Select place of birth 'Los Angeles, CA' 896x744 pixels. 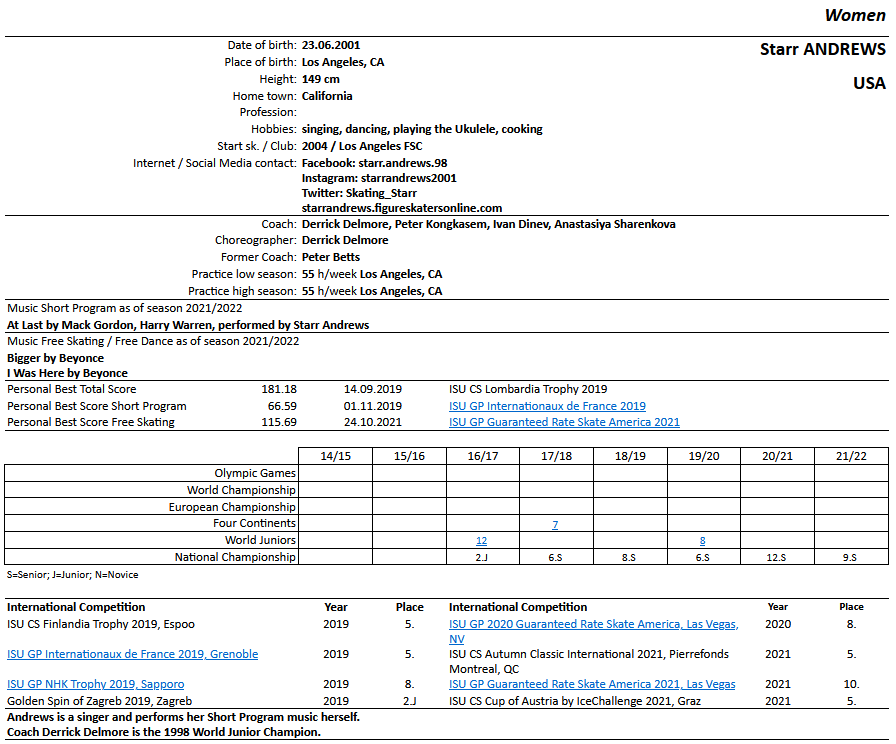coord(343,62)
